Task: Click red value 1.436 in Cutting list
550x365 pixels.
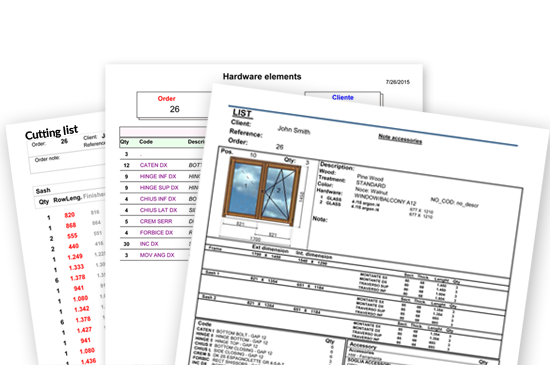Action: coord(88,361)
